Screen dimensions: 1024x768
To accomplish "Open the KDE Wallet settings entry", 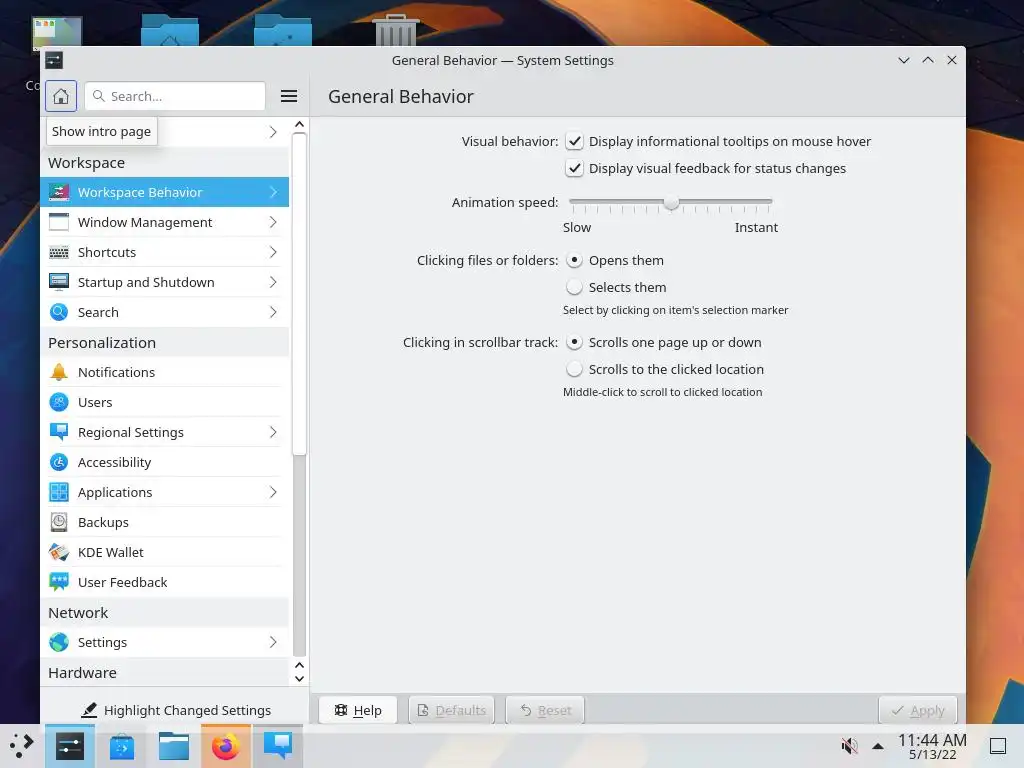I will pyautogui.click(x=165, y=552).
